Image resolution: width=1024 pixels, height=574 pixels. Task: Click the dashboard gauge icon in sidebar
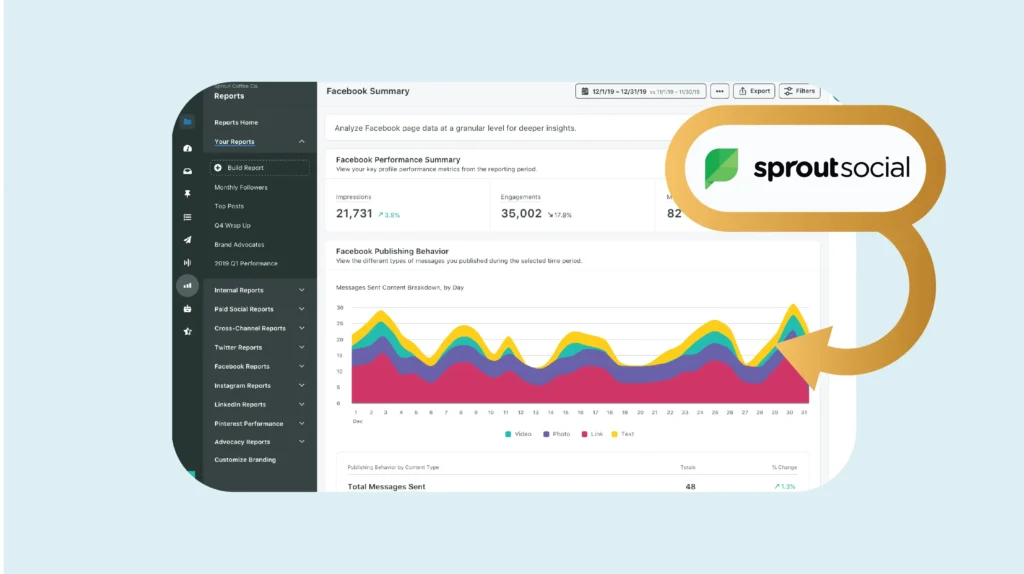click(187, 148)
